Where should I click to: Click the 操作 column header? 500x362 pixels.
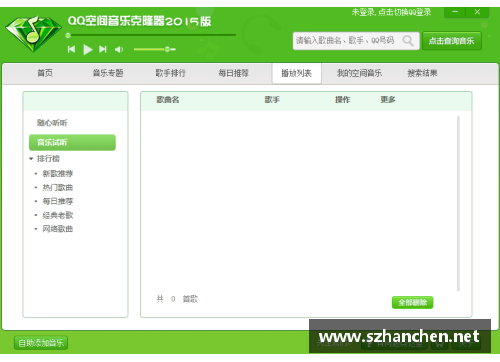(x=343, y=100)
